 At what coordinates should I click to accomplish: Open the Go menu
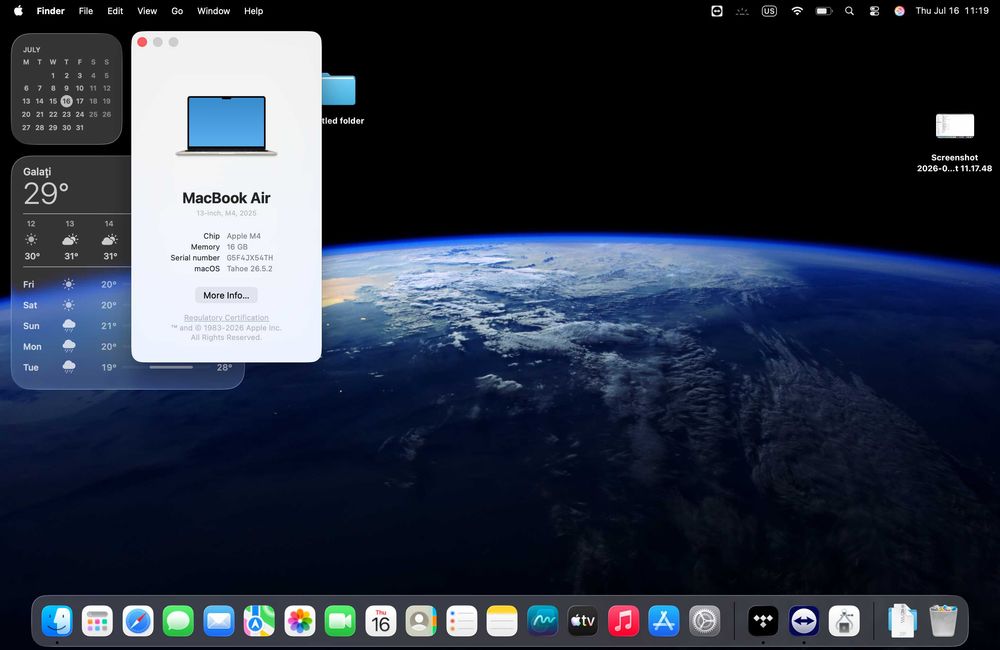tap(177, 11)
